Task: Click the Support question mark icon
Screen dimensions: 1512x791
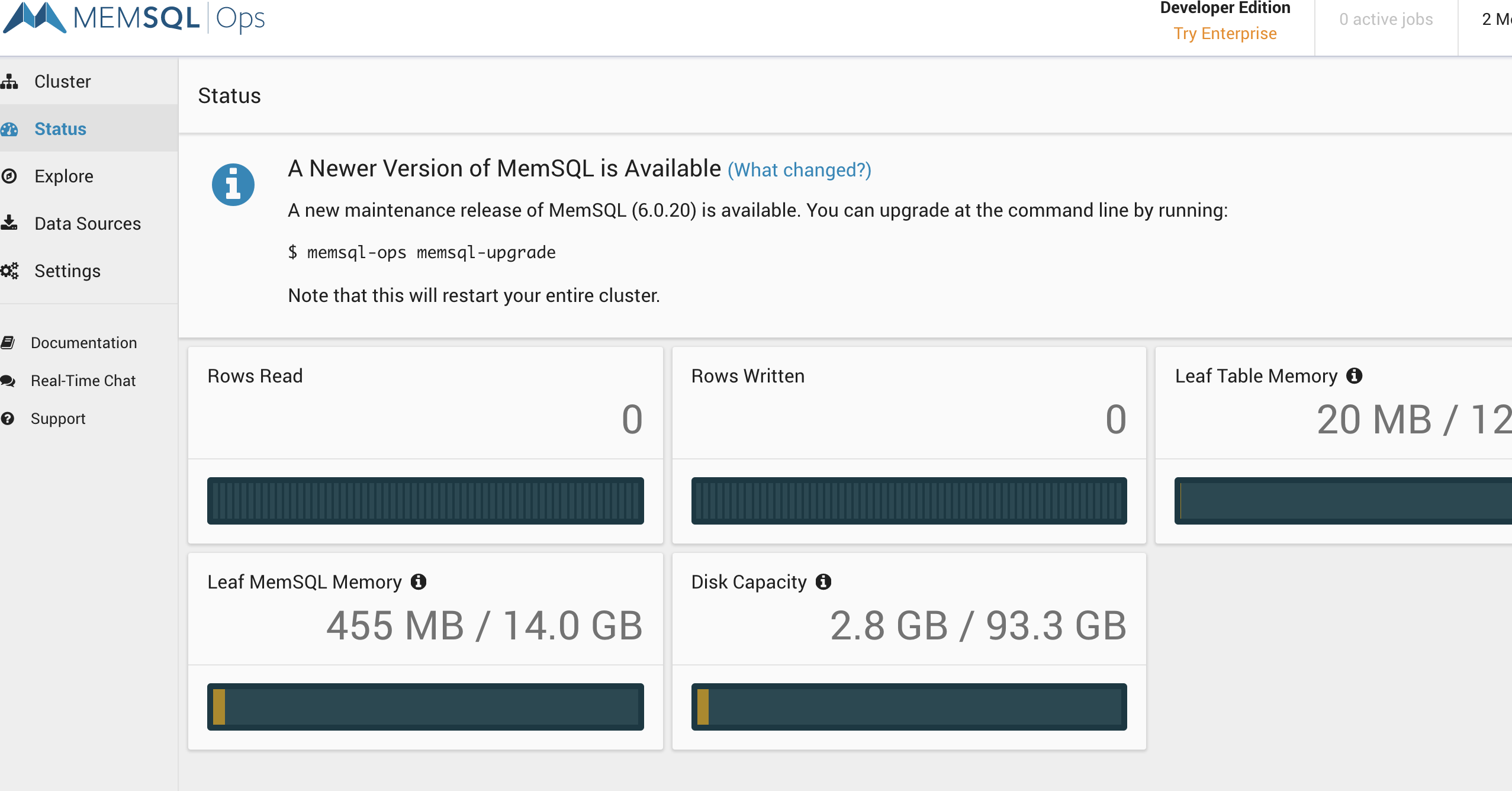Action: click(x=7, y=419)
